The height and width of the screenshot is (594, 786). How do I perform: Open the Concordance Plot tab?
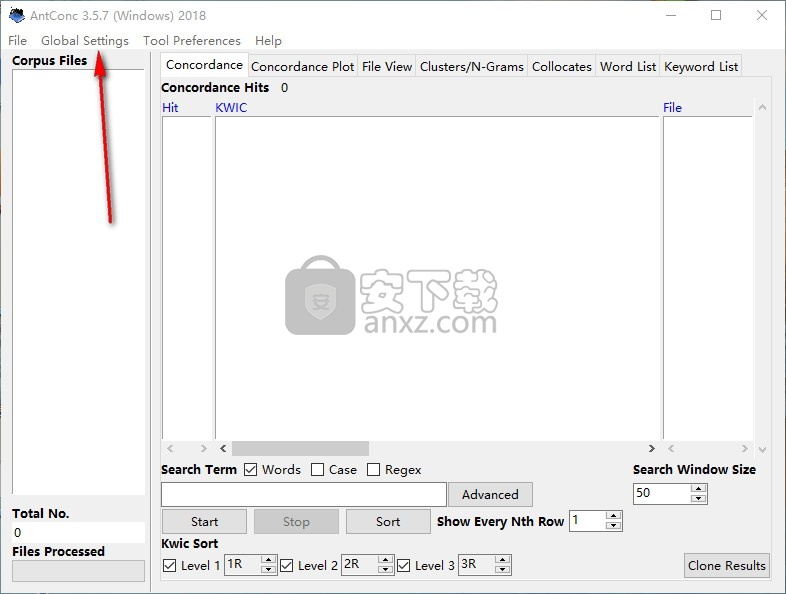pos(302,66)
